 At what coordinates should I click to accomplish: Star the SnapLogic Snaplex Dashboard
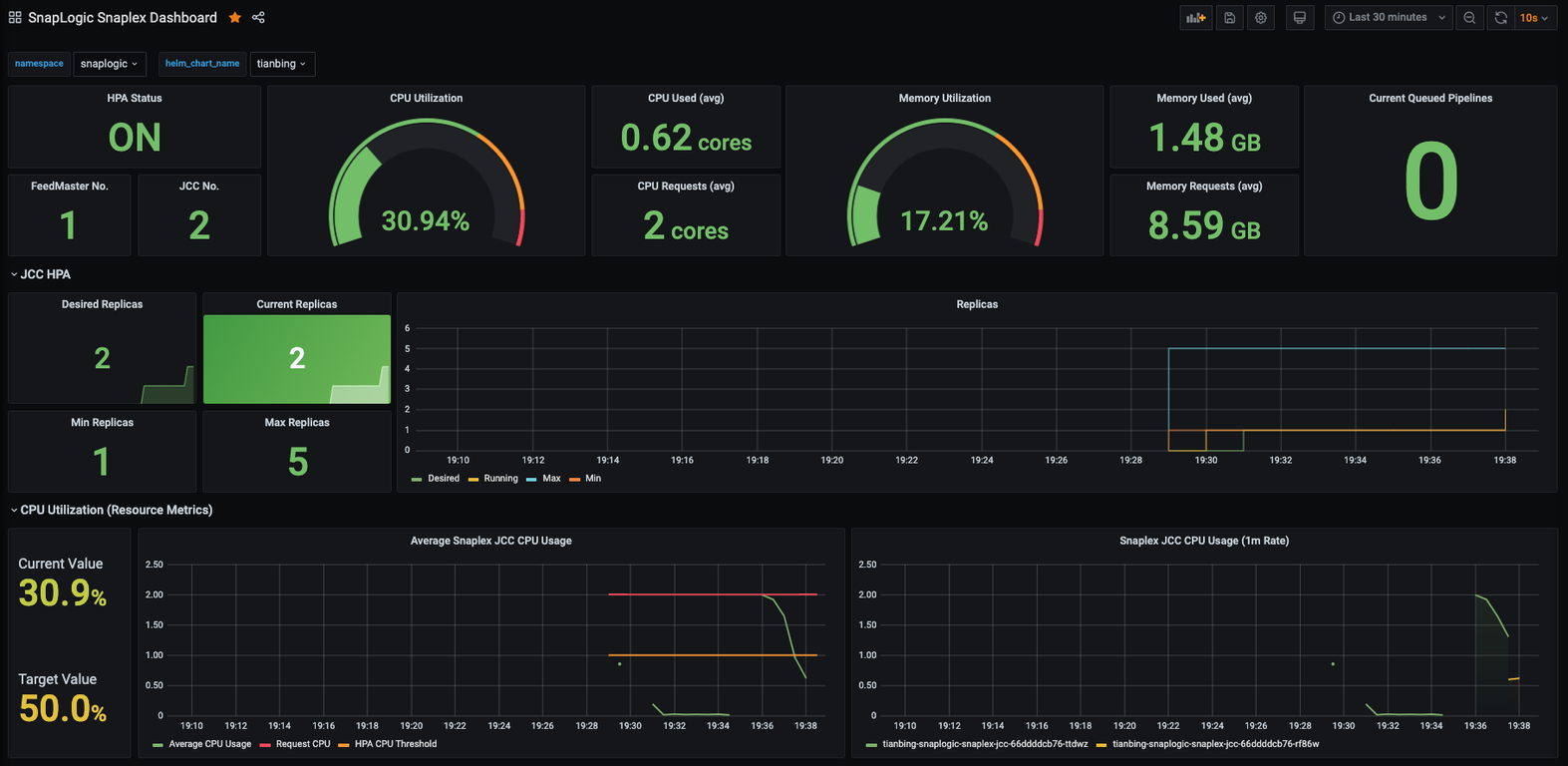pyautogui.click(x=235, y=18)
